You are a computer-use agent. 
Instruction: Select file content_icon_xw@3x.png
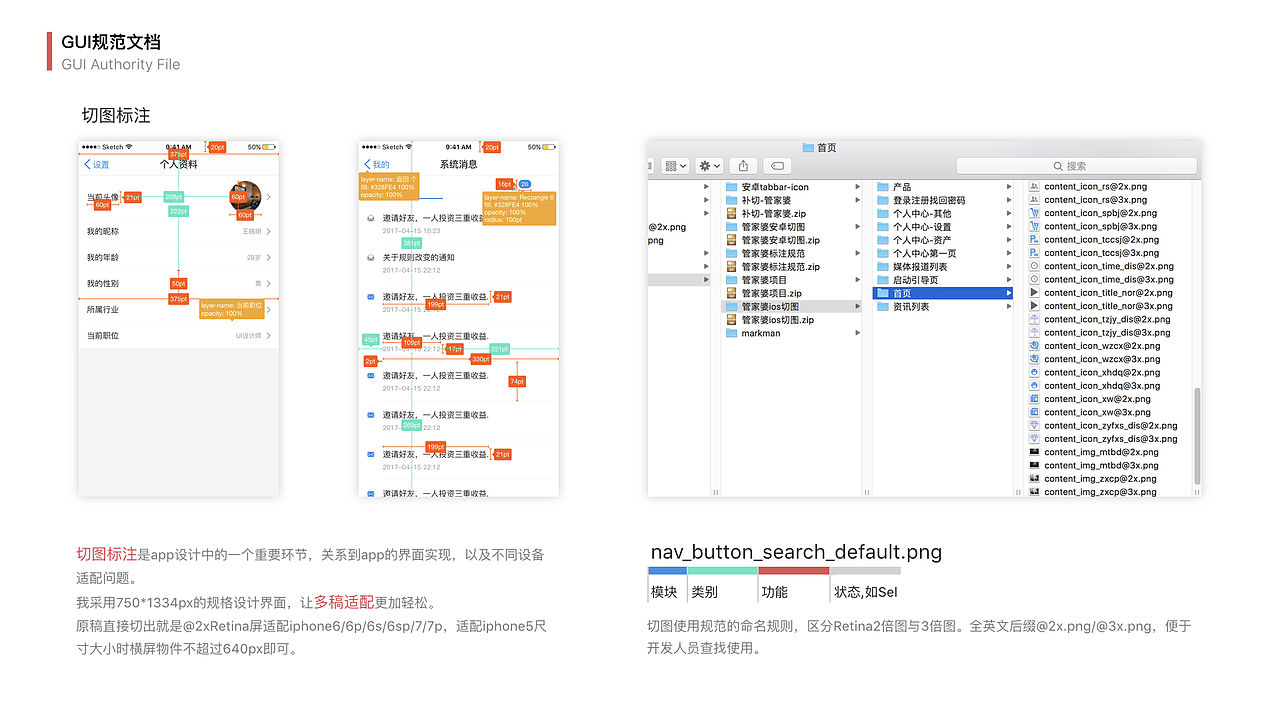pos(1097,412)
